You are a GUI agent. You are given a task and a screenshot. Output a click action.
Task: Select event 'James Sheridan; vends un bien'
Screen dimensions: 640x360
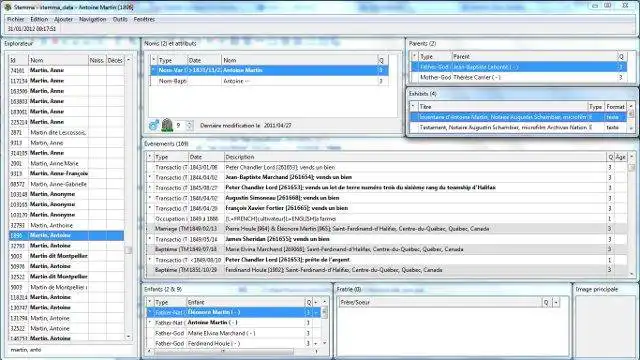(387, 239)
